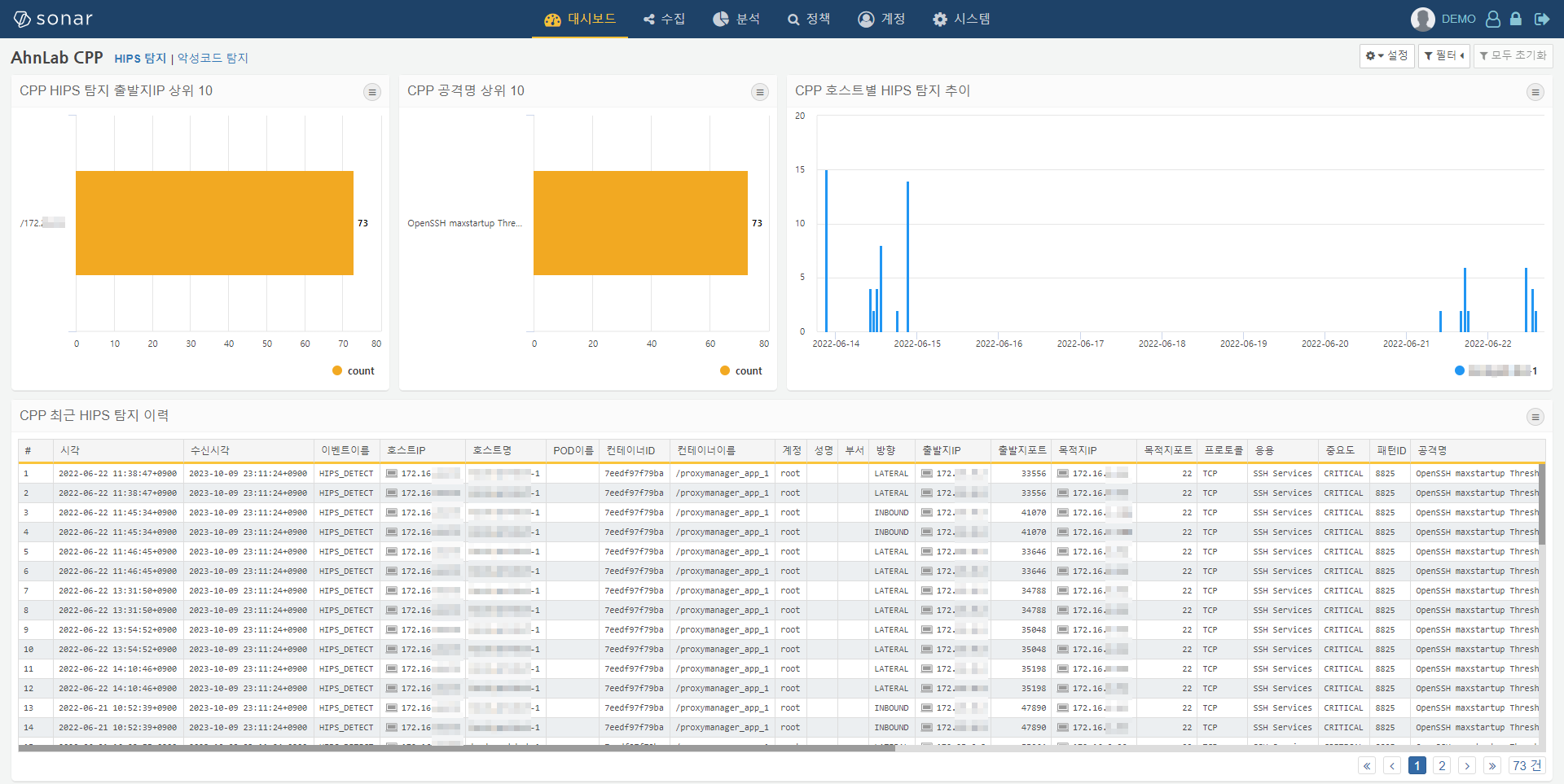This screenshot has width=1564, height=784.
Task: Click the lock icon in header
Action: coord(1516,19)
